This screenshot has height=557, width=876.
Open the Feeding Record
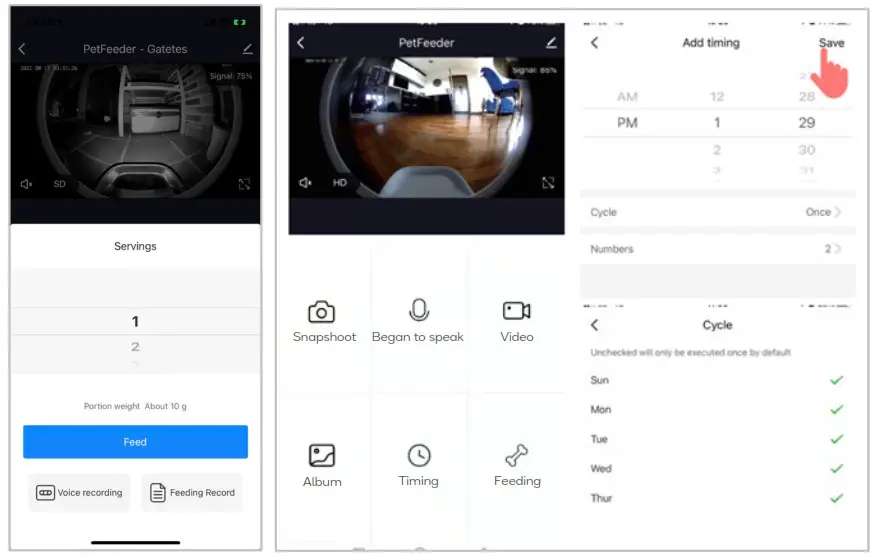tap(192, 493)
